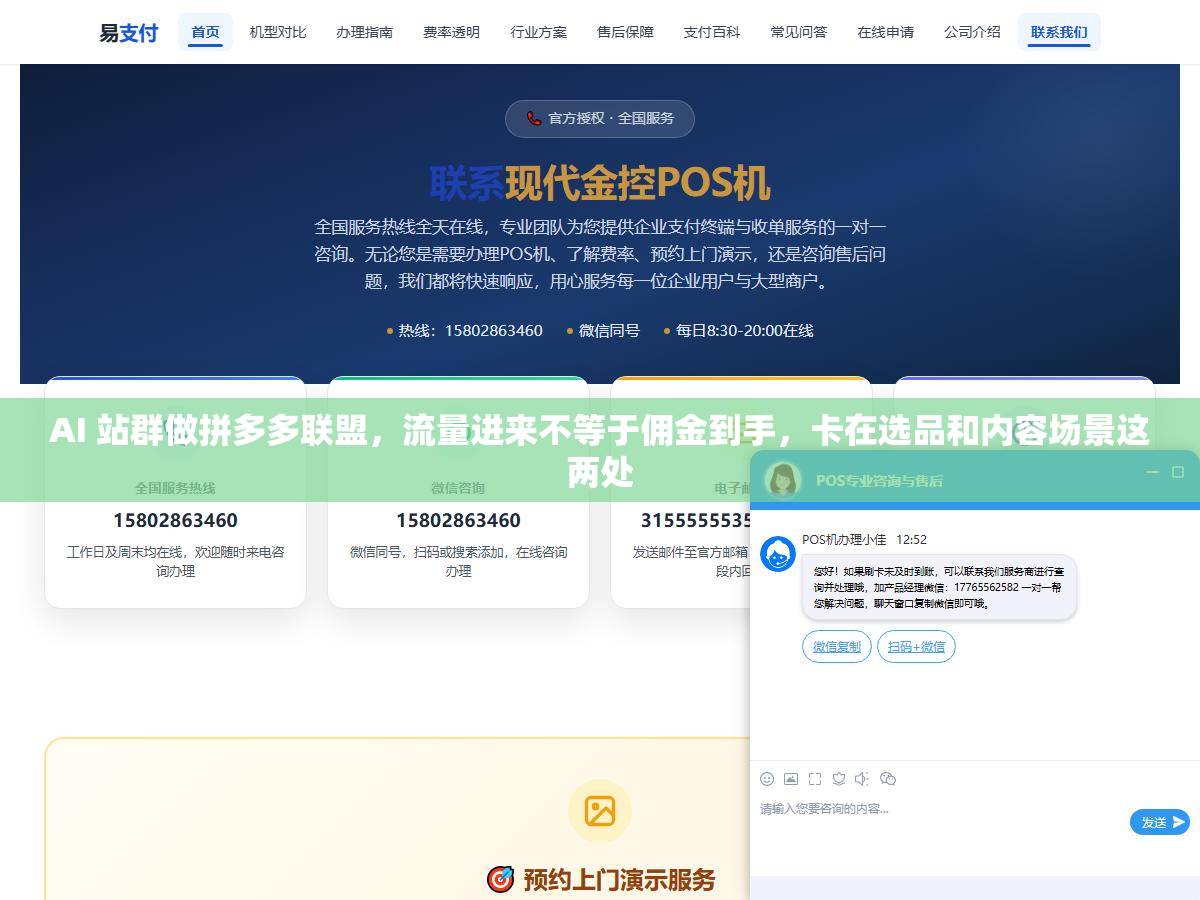
Task: Click the agent avatar in chat header
Action: click(783, 480)
